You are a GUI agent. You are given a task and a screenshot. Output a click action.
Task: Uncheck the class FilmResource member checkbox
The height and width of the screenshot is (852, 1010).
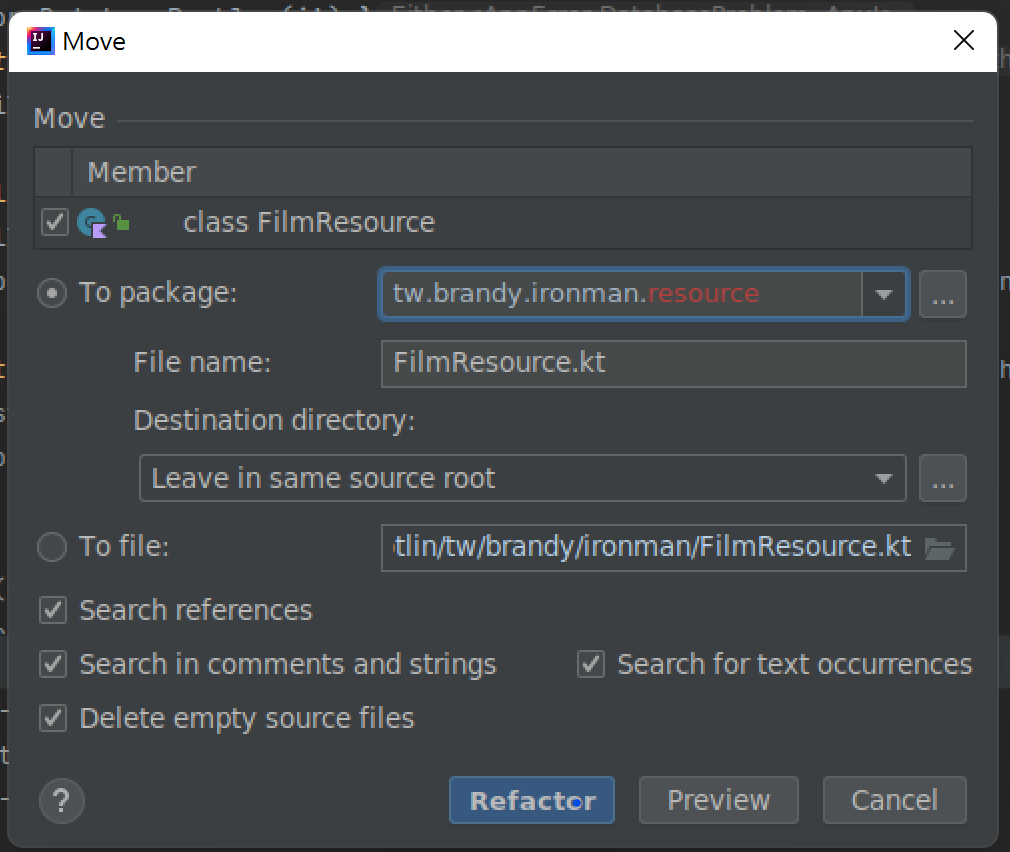coord(54,222)
